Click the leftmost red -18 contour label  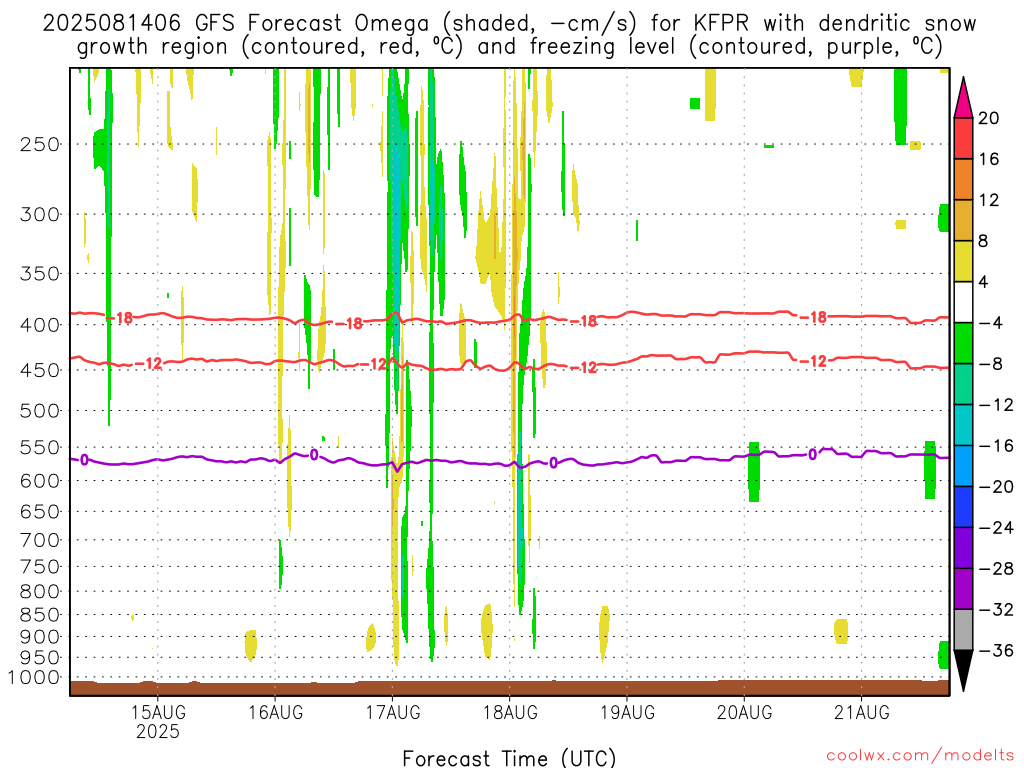click(x=120, y=318)
